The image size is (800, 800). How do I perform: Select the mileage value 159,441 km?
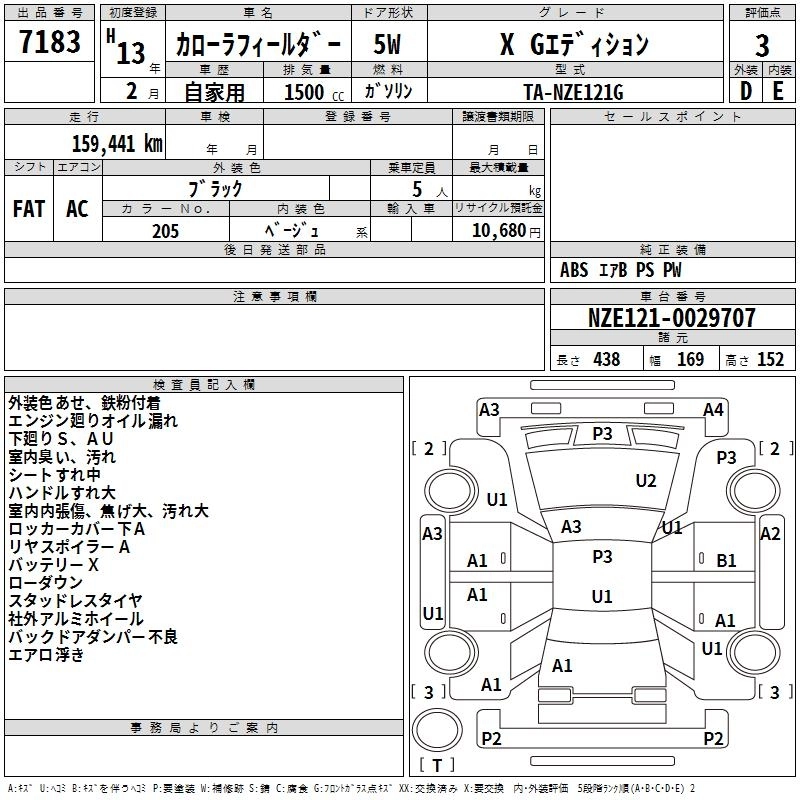tap(117, 143)
